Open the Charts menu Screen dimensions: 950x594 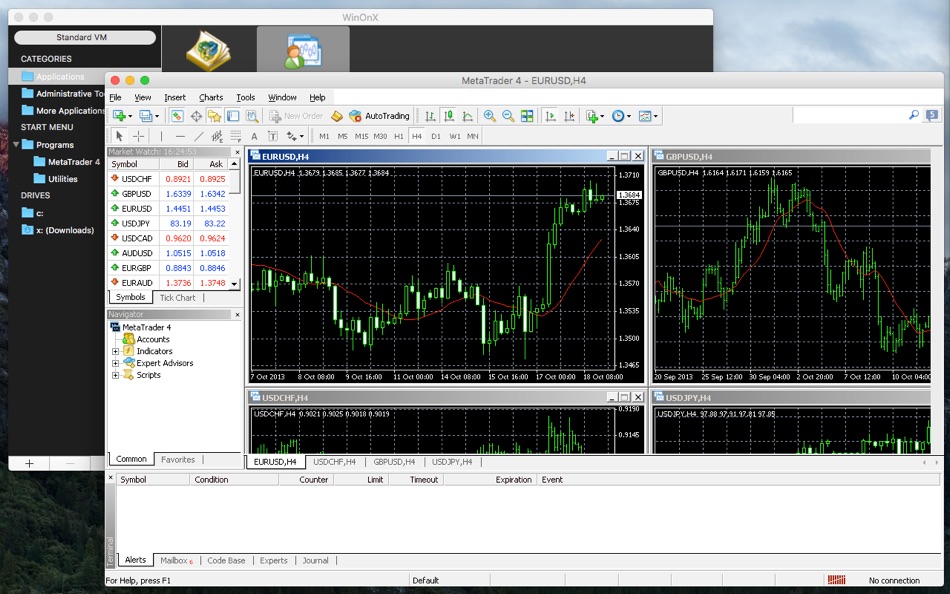pos(213,97)
